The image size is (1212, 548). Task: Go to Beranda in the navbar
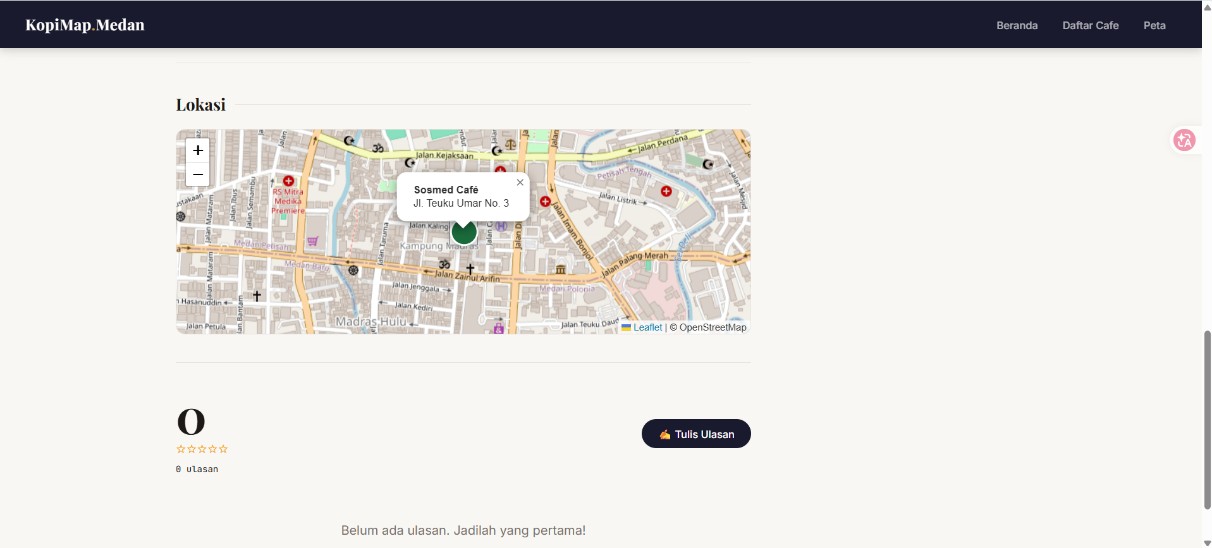point(1017,25)
